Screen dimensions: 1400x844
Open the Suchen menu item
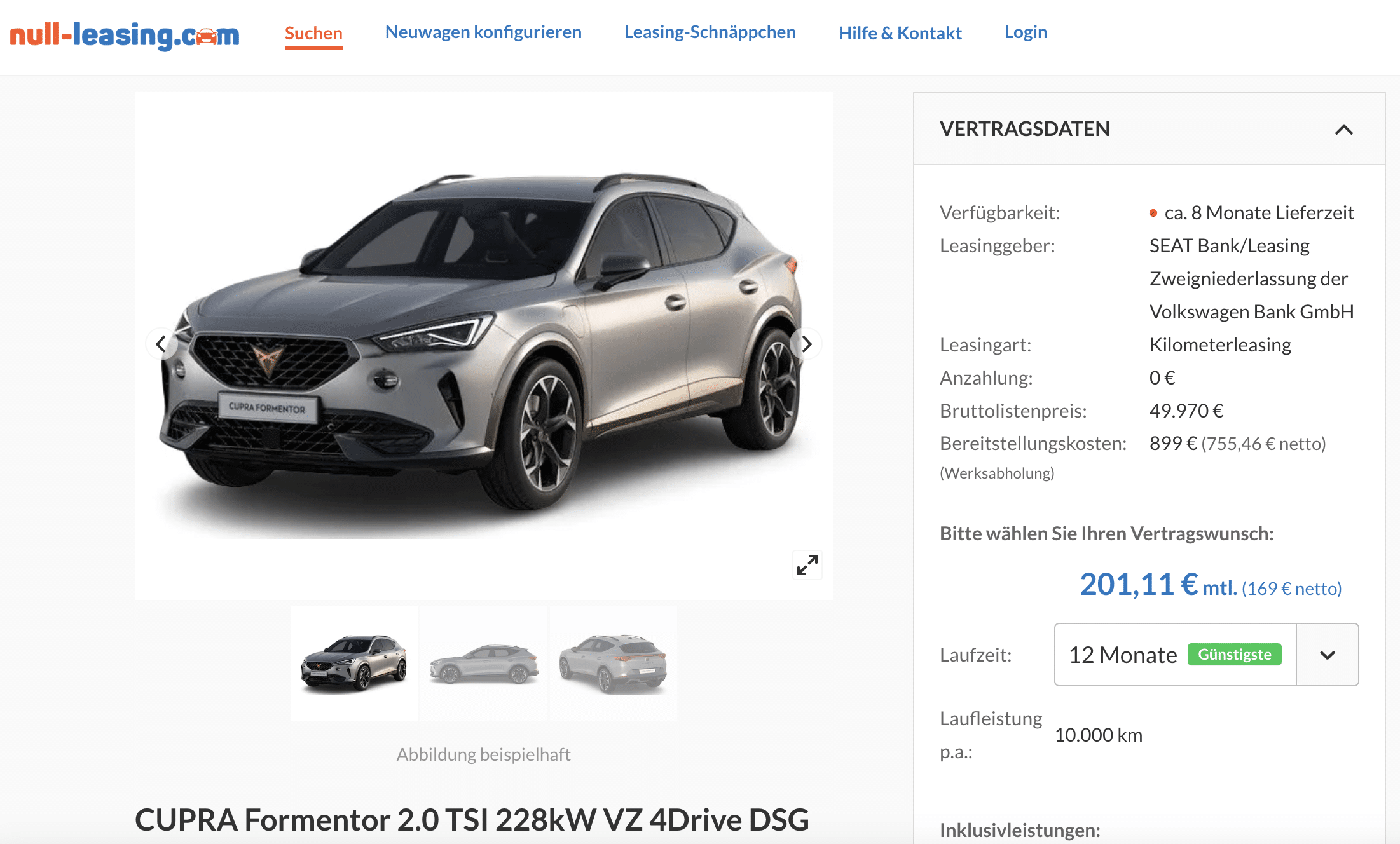click(313, 33)
